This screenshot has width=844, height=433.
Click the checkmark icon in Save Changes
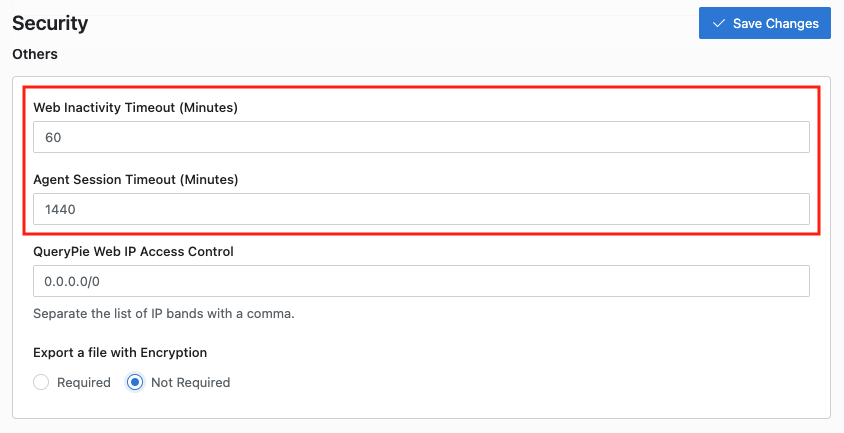coord(719,23)
